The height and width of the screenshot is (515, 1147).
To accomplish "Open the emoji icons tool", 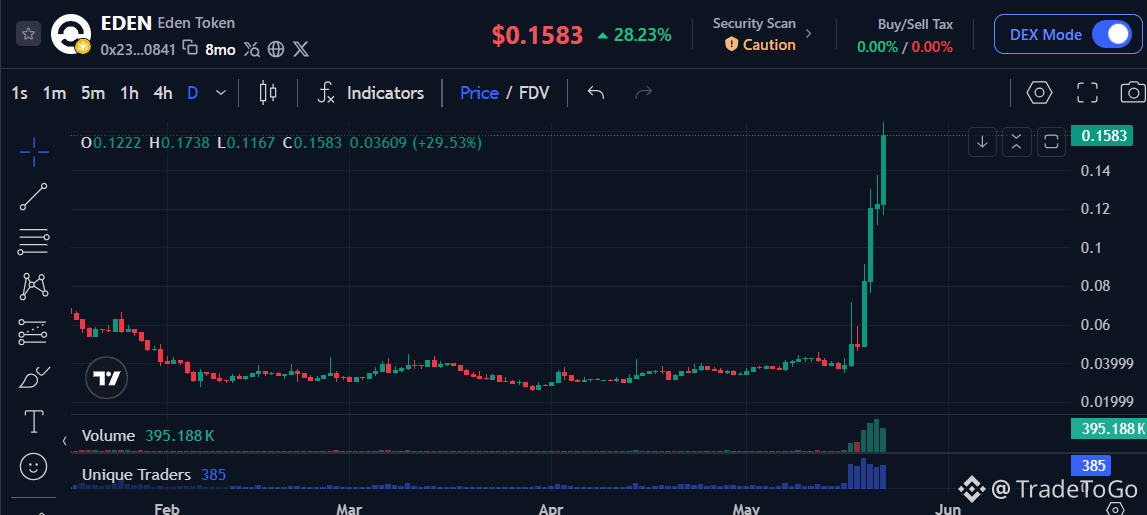I will [34, 466].
